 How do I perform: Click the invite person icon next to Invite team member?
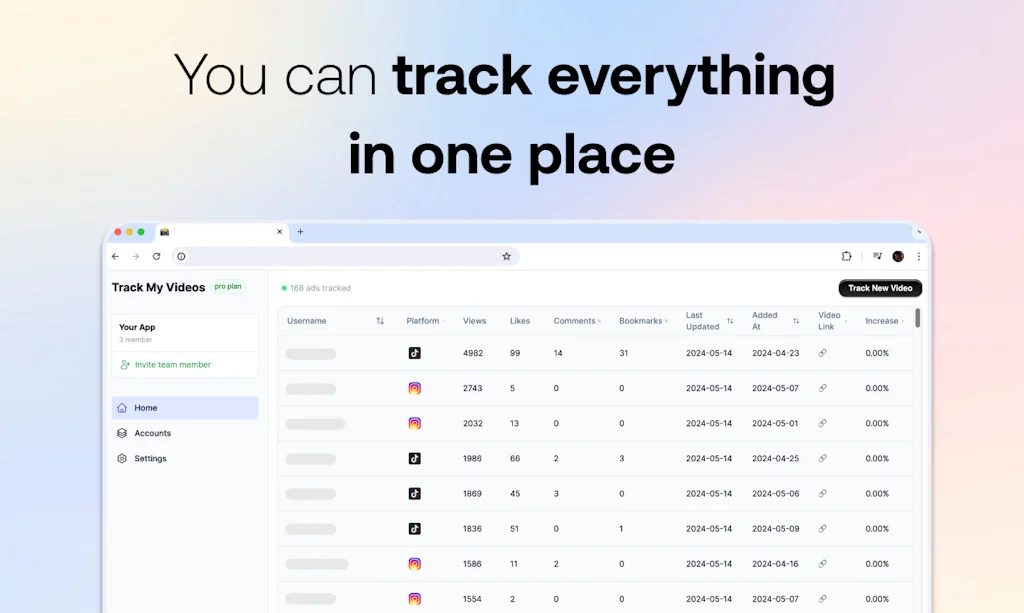tap(123, 366)
